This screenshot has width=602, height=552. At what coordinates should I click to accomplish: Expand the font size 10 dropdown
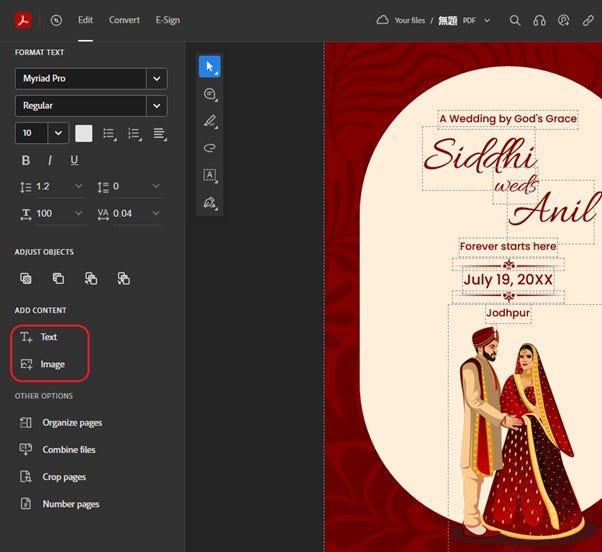(x=57, y=133)
